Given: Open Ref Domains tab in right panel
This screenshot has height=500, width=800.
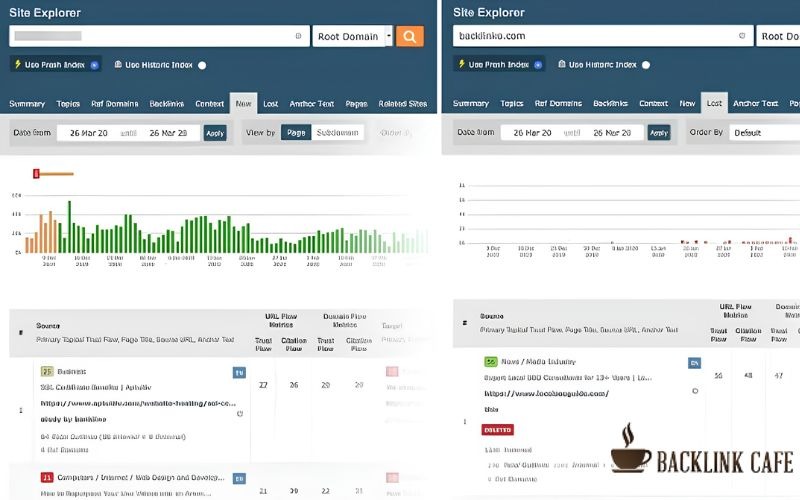Looking at the screenshot, I should point(558,103).
